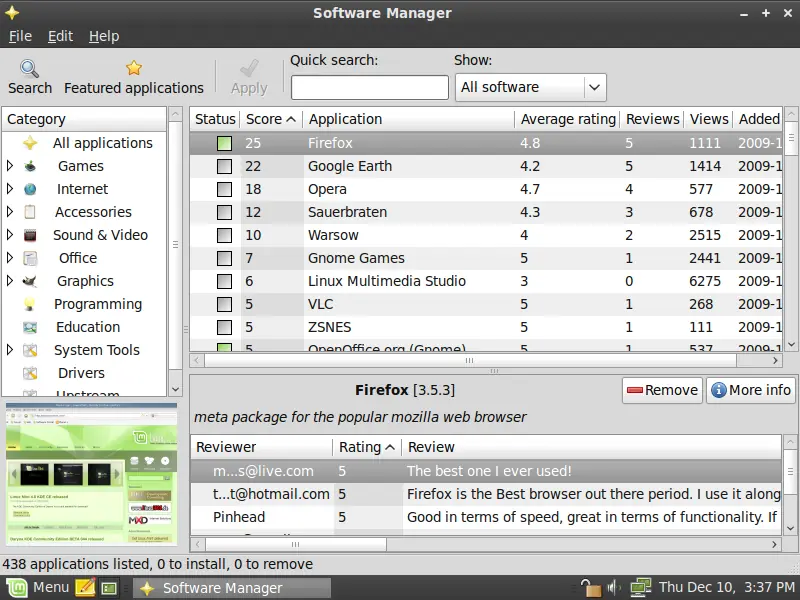
Task: Open Featured applications star icon
Action: (134, 69)
